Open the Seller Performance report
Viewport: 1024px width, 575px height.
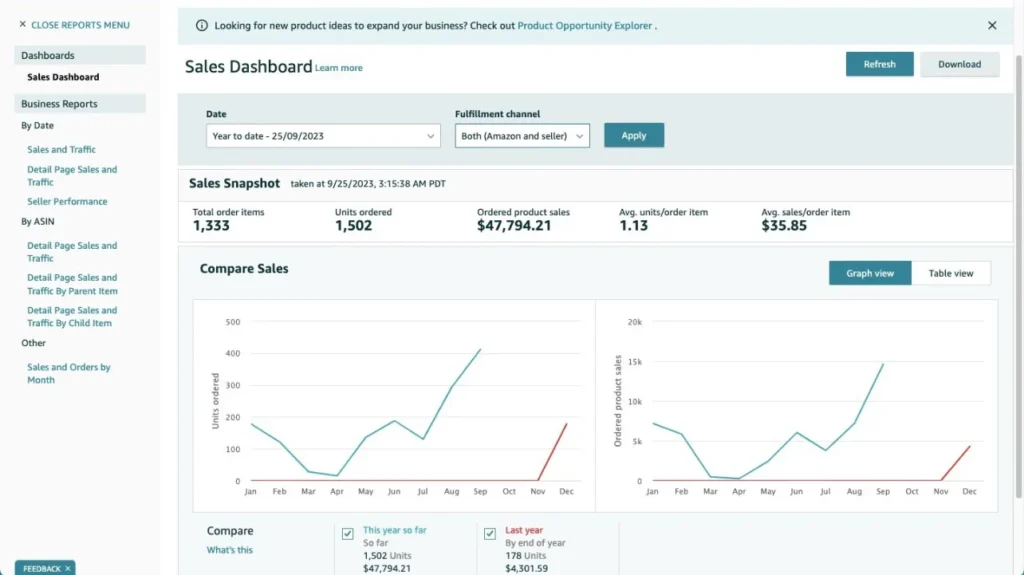(67, 202)
